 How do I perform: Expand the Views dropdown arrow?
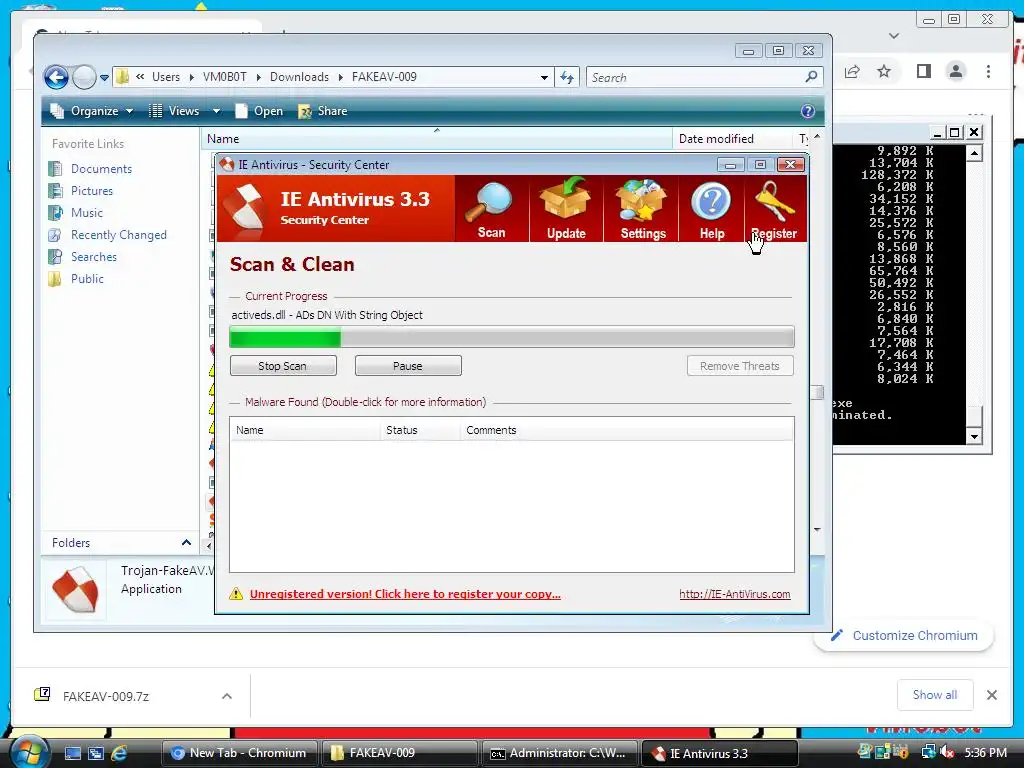point(216,111)
